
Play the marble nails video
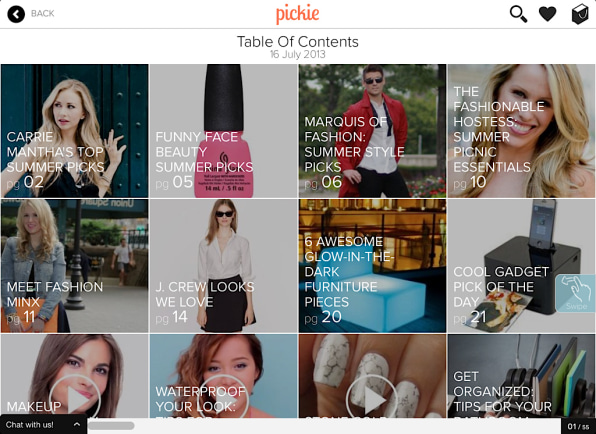click(372, 399)
